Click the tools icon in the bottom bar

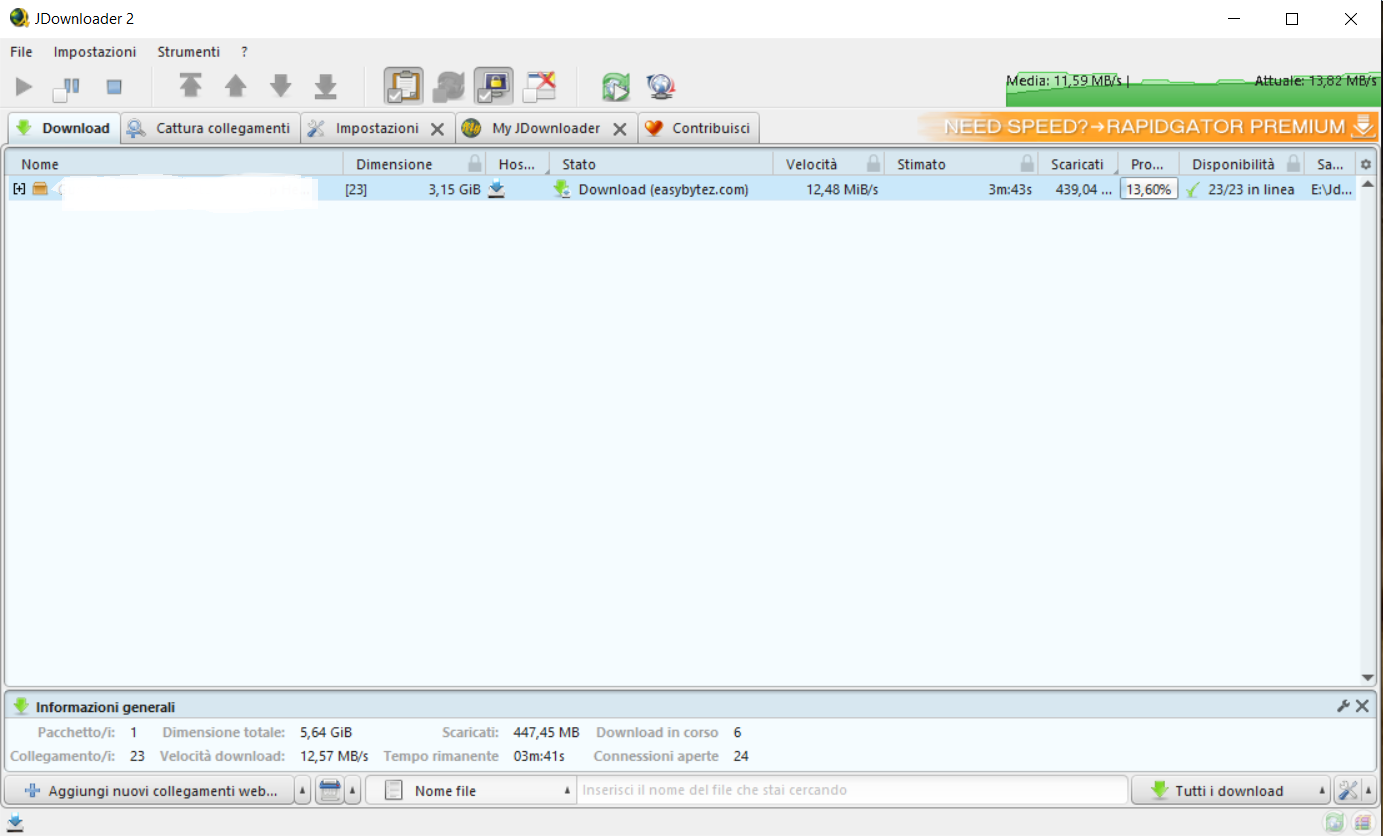pos(1348,791)
